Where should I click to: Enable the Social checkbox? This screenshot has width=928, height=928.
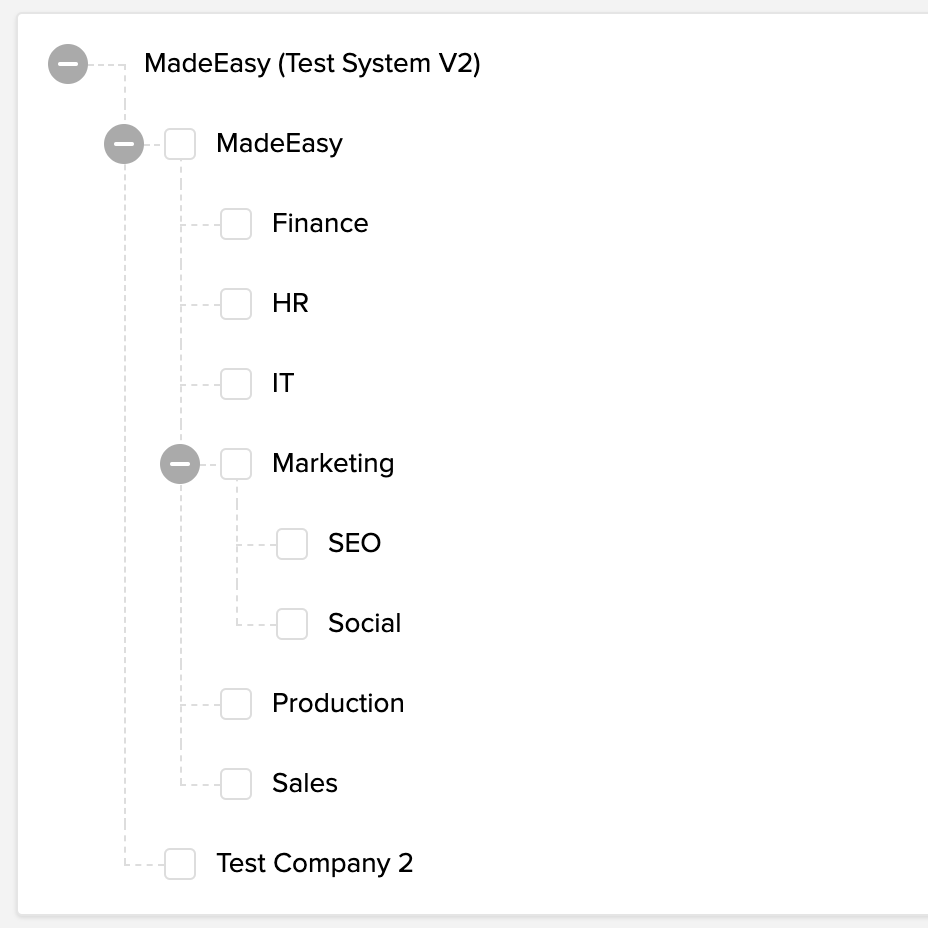(x=292, y=624)
